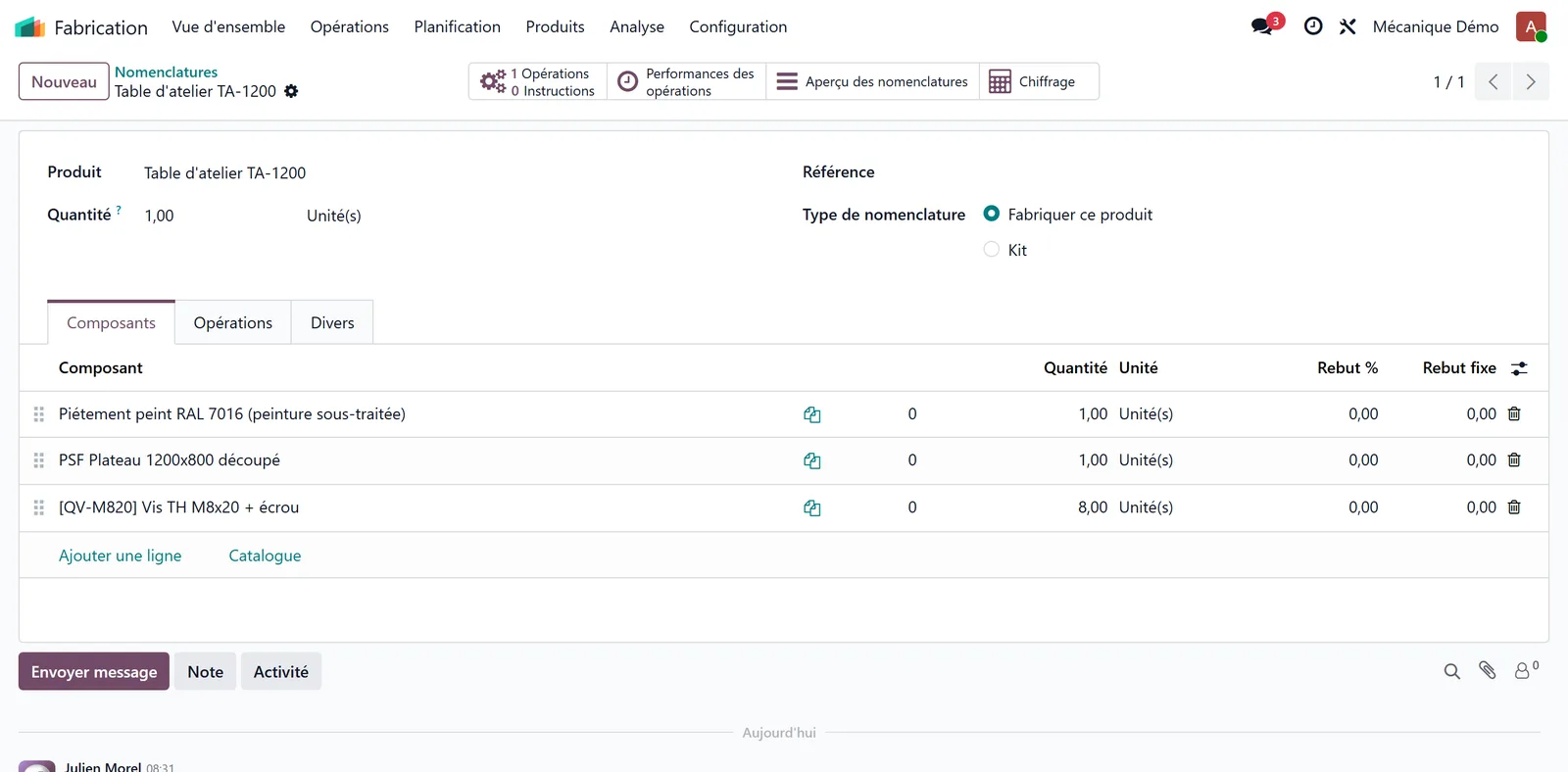The image size is (1568, 772).
Task: Open the Fabrication app home icon
Action: [29, 26]
